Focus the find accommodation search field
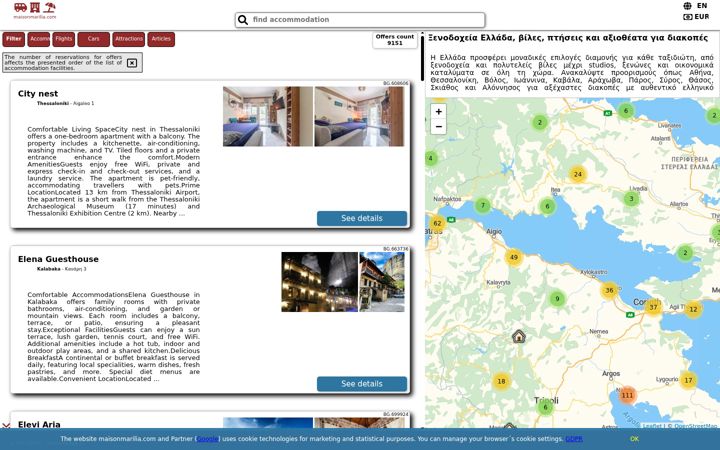The width and height of the screenshot is (720, 450). tap(360, 20)
